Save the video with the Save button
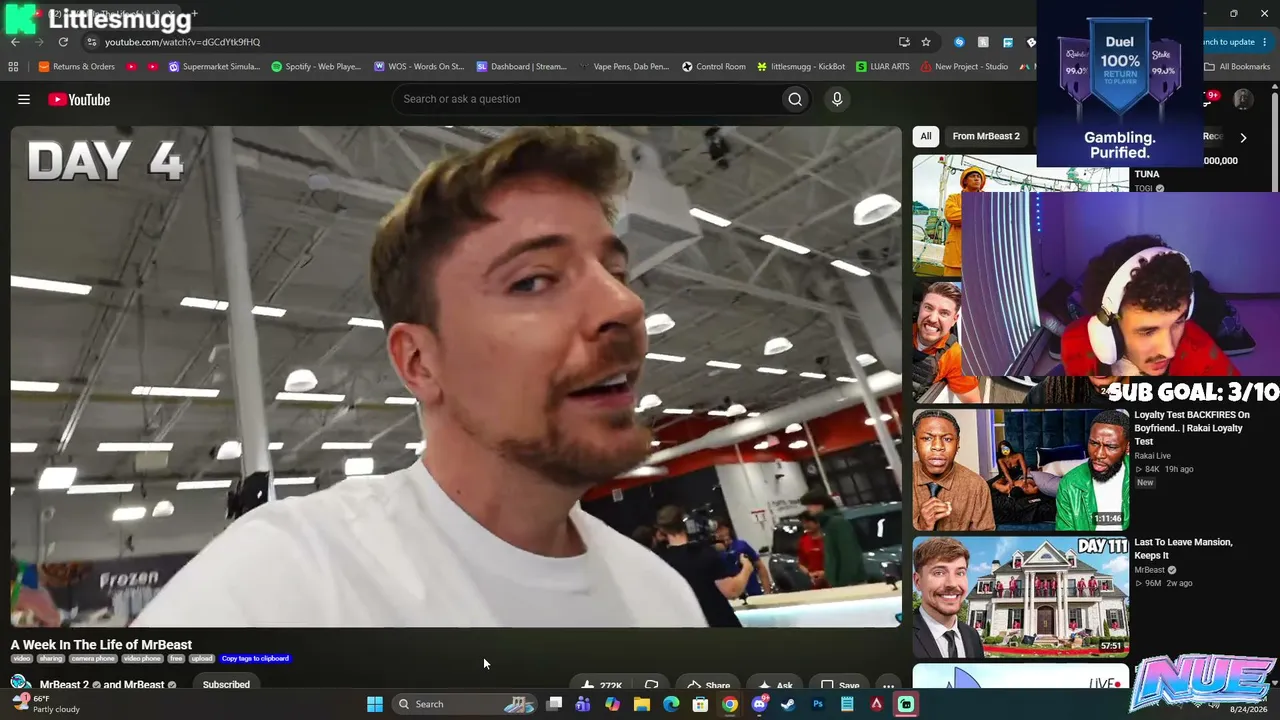The height and width of the screenshot is (720, 1280). tap(840, 686)
